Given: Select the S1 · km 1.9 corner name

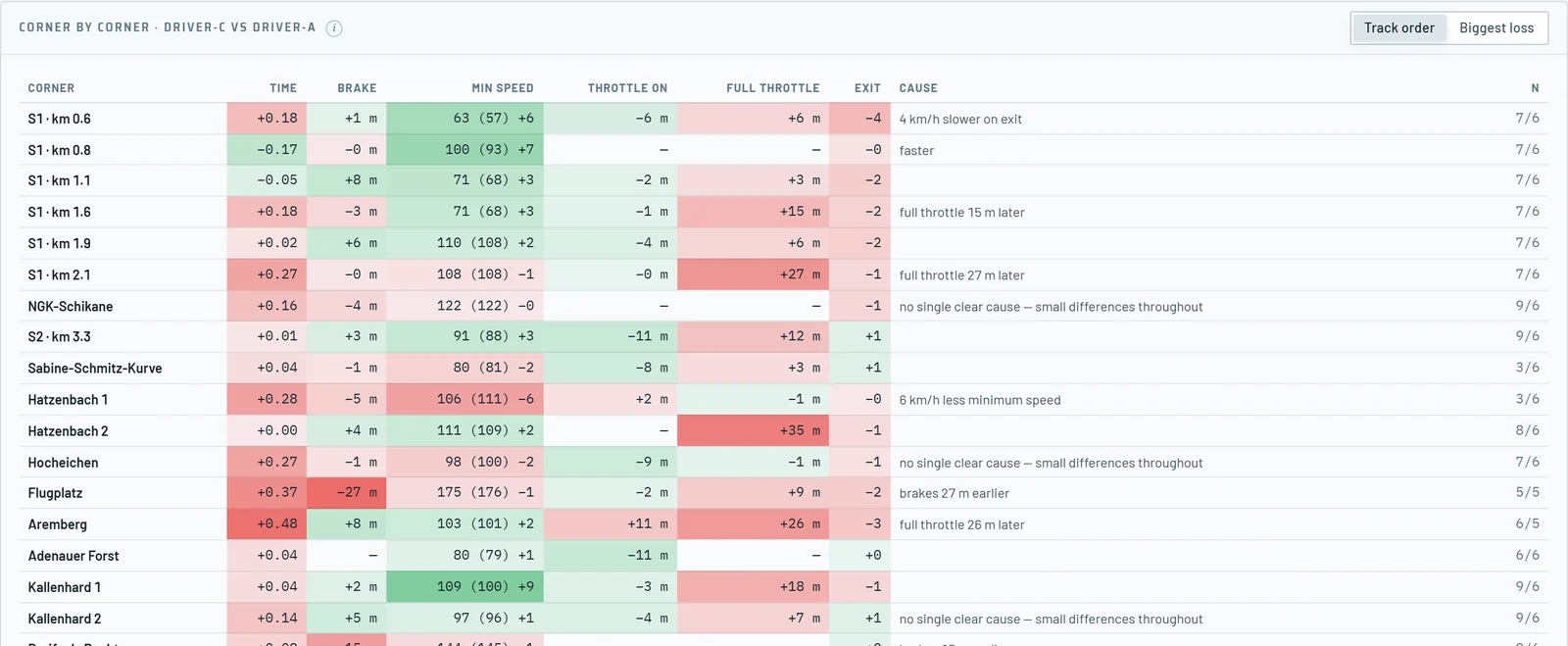Looking at the screenshot, I should coord(59,244).
